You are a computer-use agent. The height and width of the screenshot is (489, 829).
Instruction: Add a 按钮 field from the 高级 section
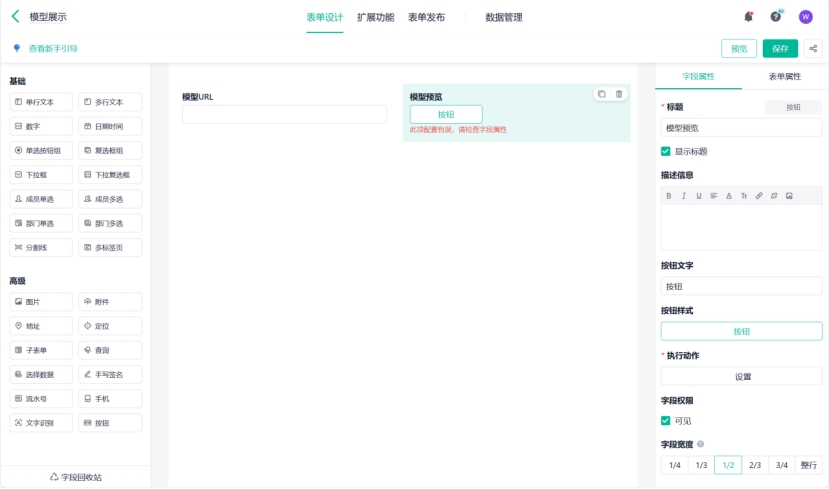pyautogui.click(x=110, y=423)
